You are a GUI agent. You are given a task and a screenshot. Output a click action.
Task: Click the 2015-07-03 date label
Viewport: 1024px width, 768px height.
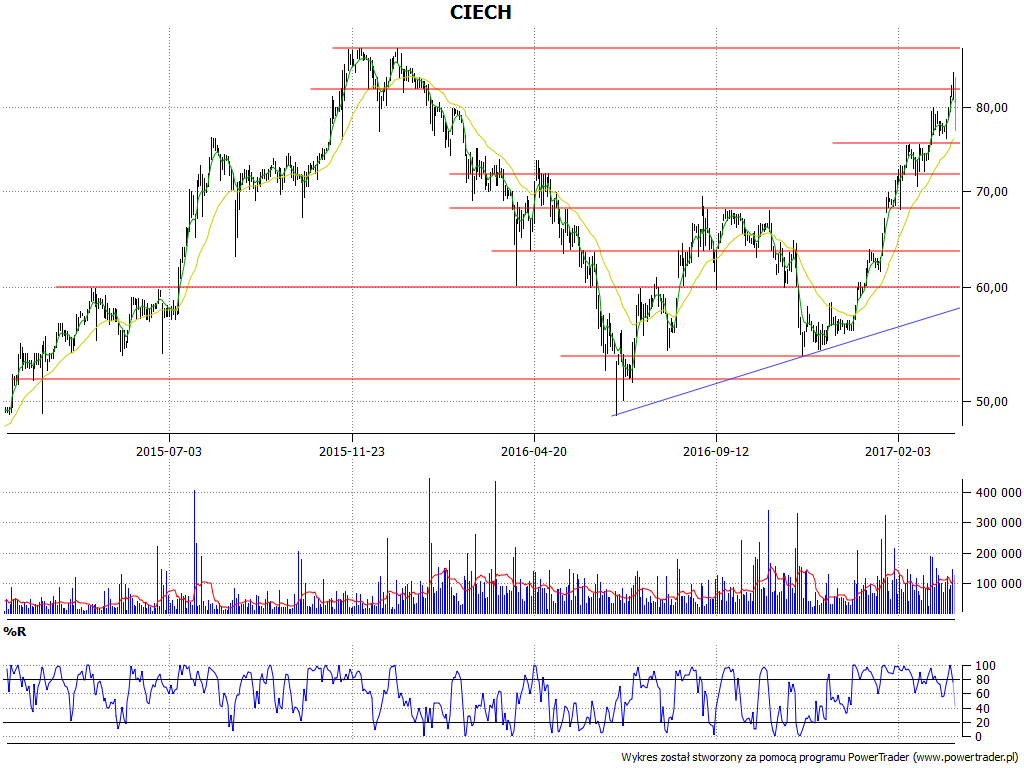169,451
